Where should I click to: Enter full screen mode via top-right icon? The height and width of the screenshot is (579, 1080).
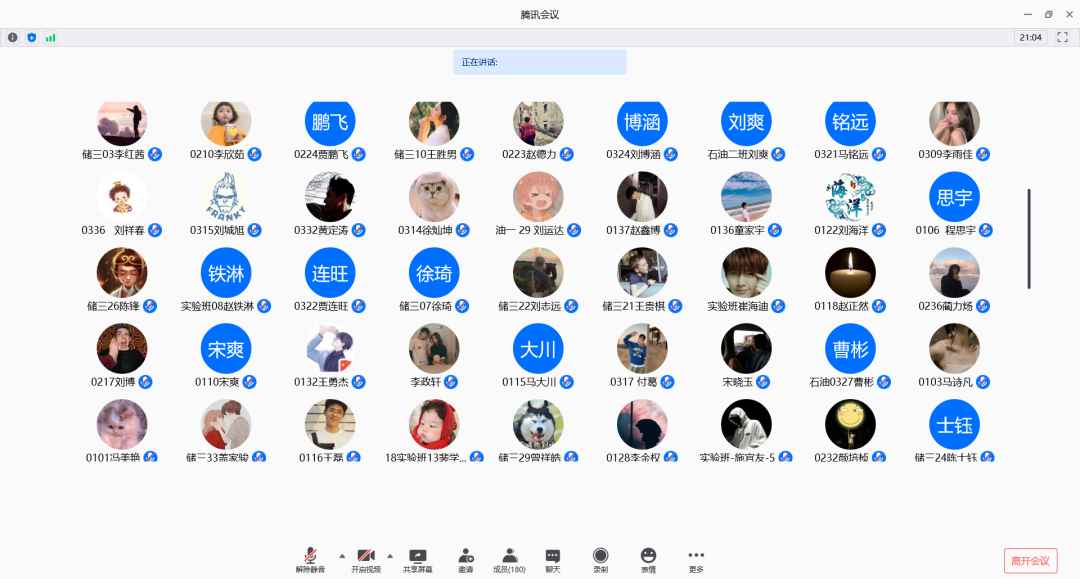point(1062,37)
